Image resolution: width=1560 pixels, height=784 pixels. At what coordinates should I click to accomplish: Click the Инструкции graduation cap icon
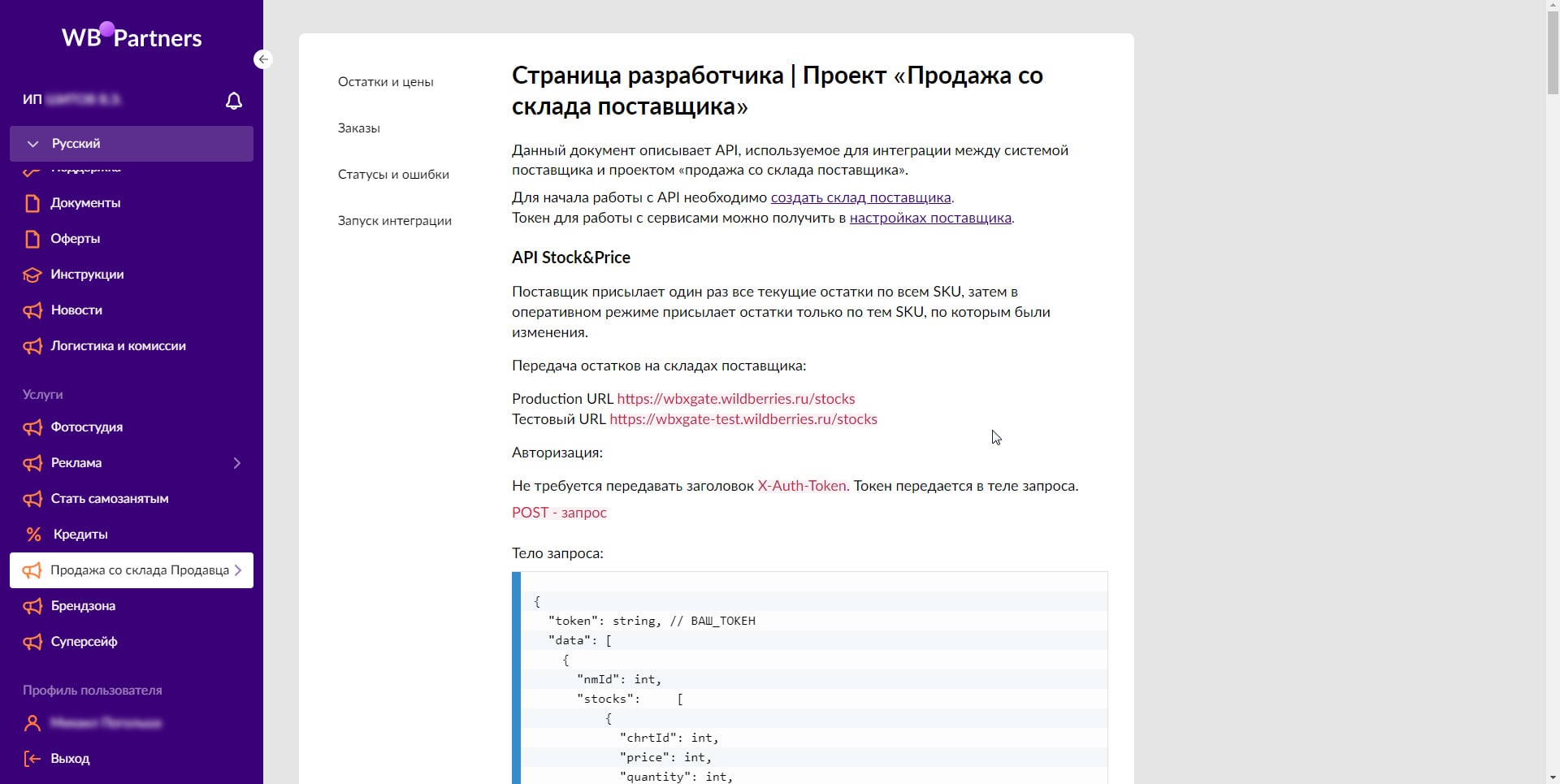[32, 275]
